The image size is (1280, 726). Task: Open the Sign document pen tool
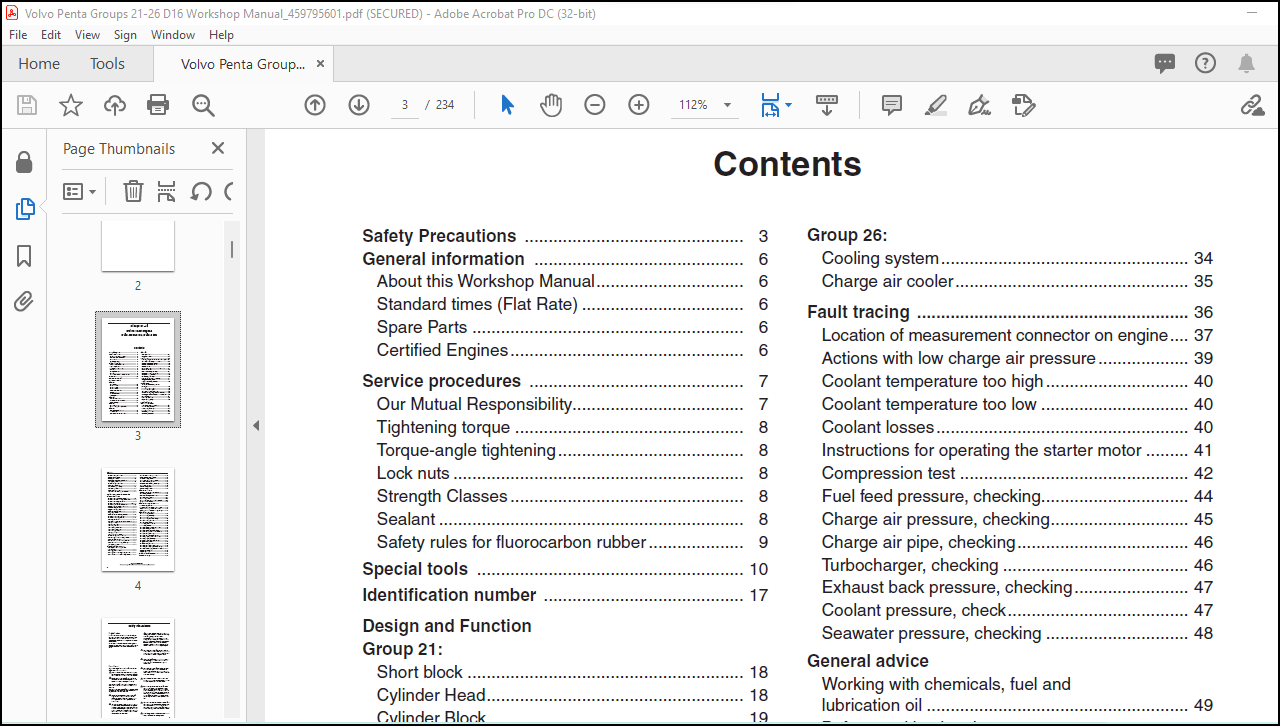980,105
